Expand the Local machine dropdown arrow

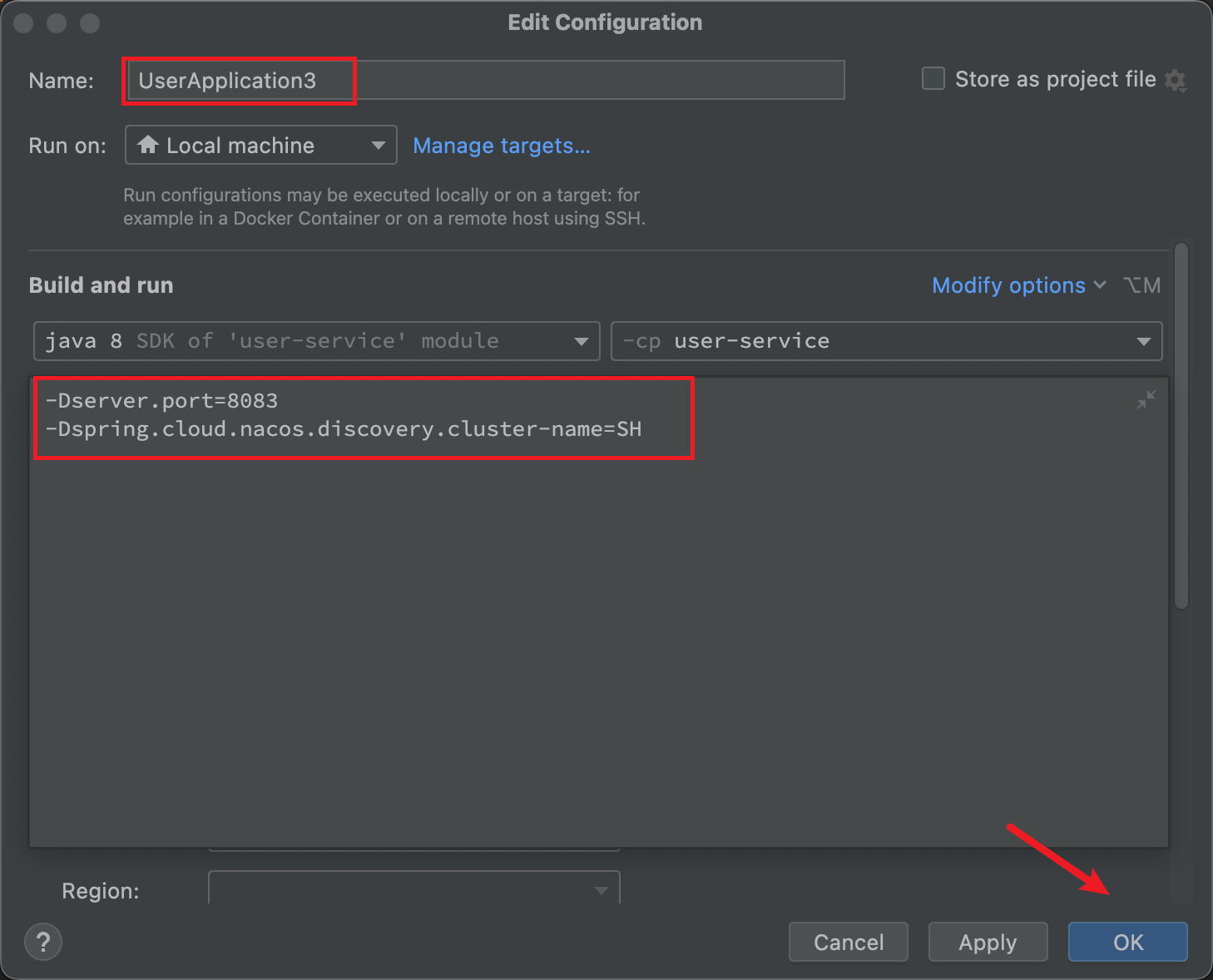point(379,146)
